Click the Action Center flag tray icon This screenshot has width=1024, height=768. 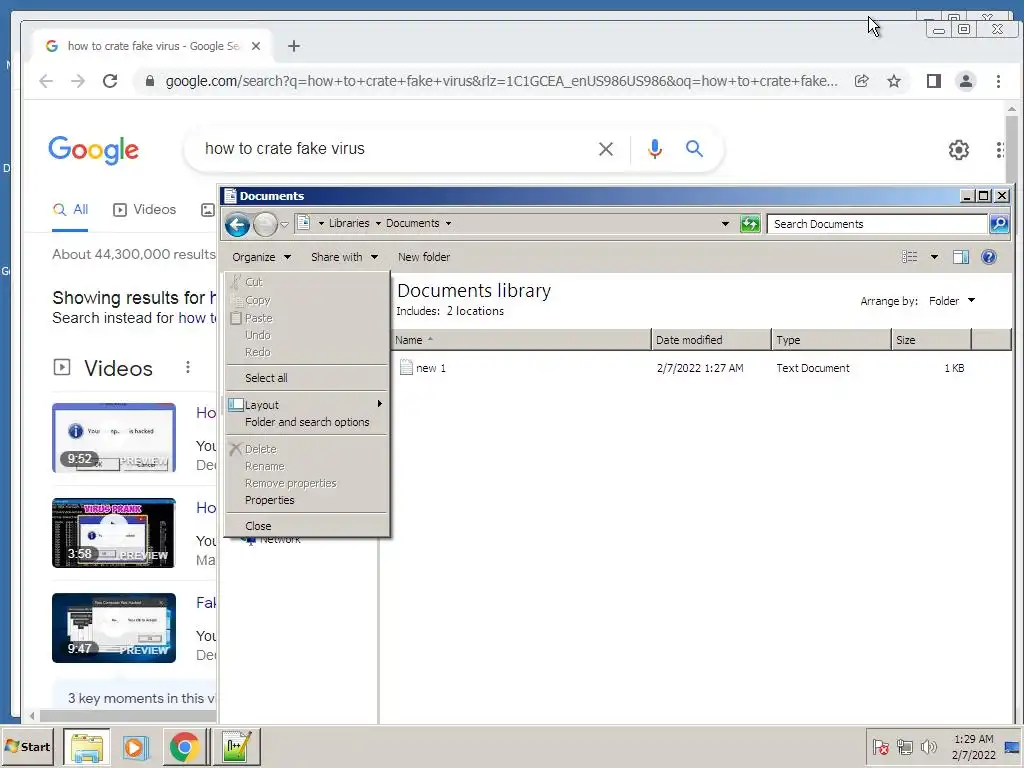[x=880, y=747]
